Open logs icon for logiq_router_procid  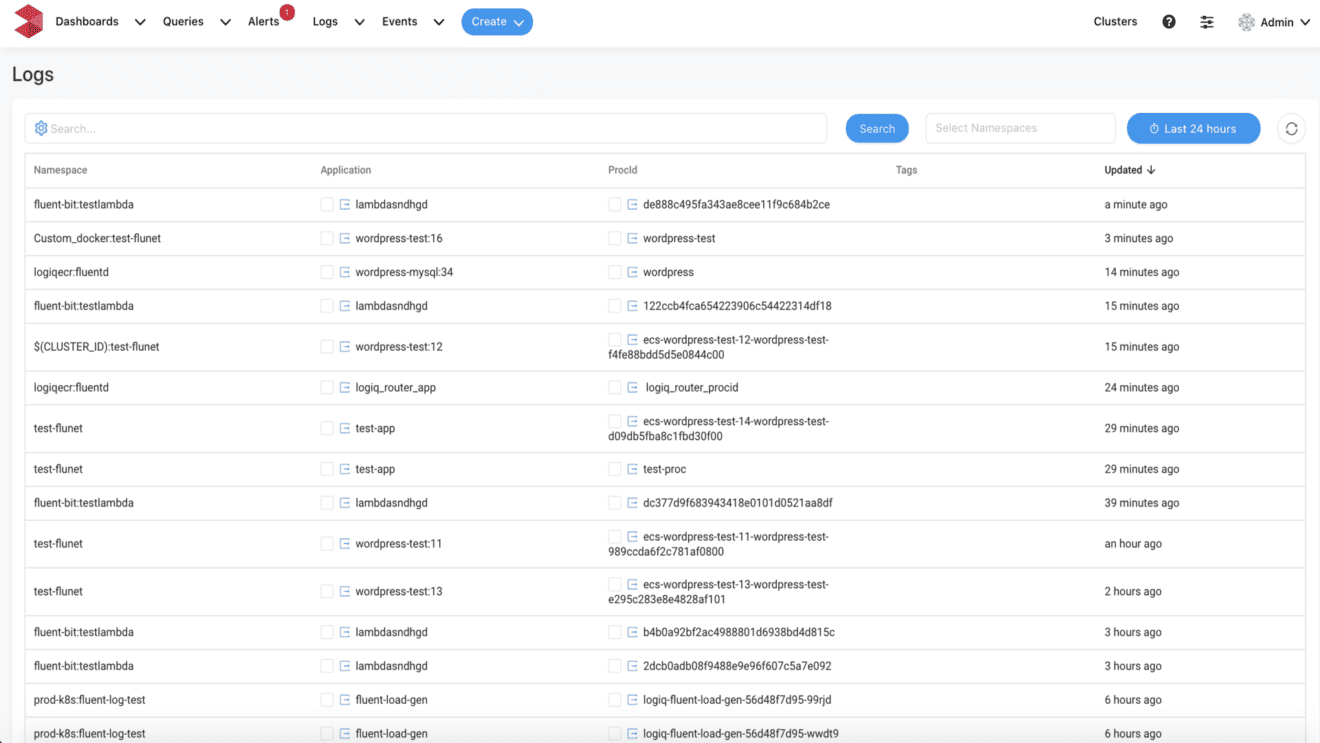point(632,387)
